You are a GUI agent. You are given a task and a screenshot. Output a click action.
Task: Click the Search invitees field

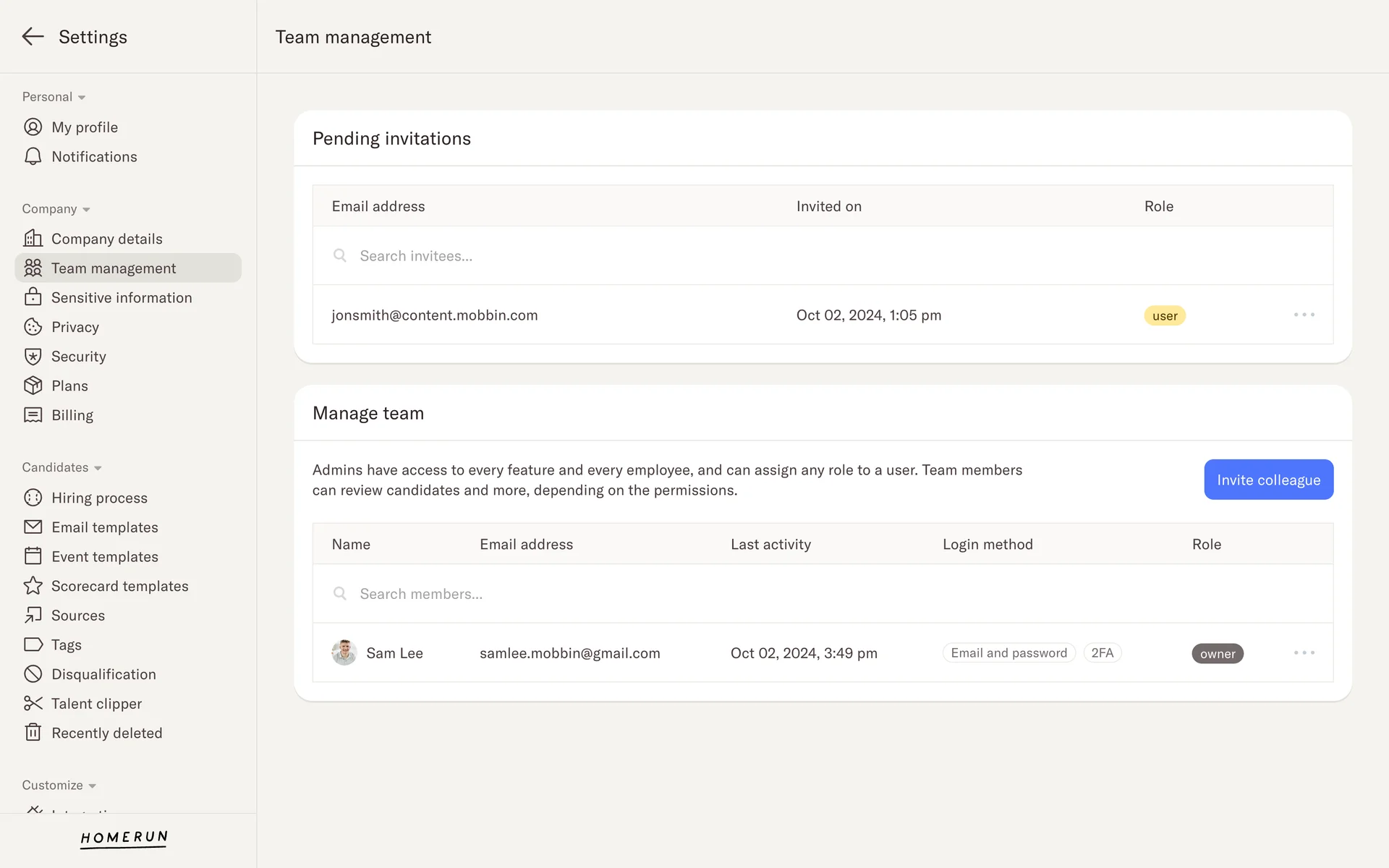click(x=416, y=256)
